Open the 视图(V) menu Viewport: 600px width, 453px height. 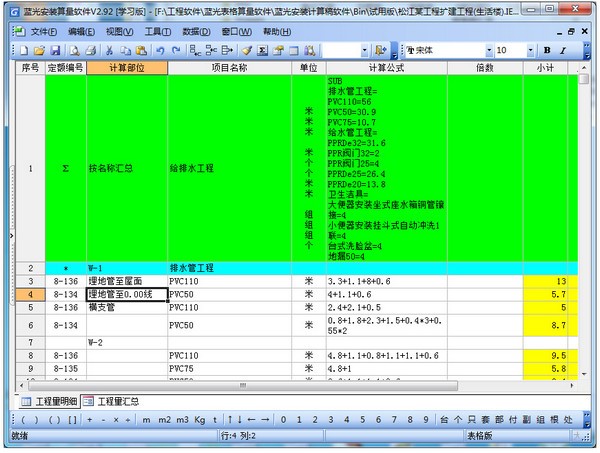tap(119, 32)
